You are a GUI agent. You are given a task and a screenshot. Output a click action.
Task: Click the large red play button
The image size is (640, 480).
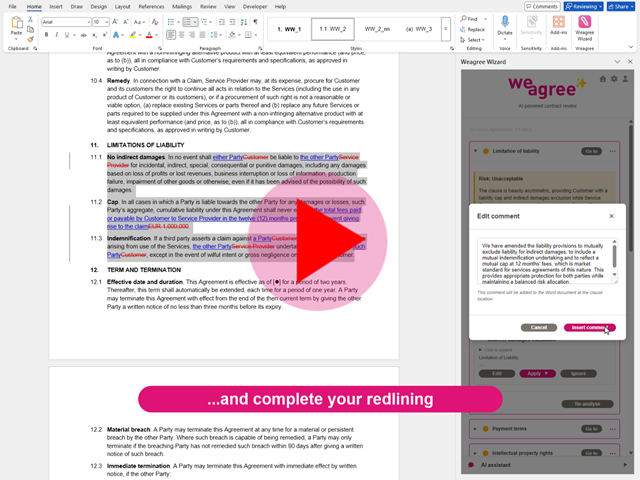[x=318, y=241]
